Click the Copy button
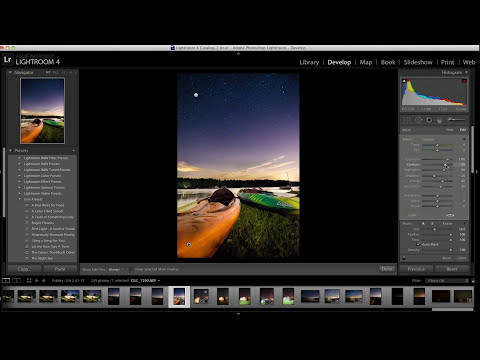The width and height of the screenshot is (480, 360). (24, 269)
